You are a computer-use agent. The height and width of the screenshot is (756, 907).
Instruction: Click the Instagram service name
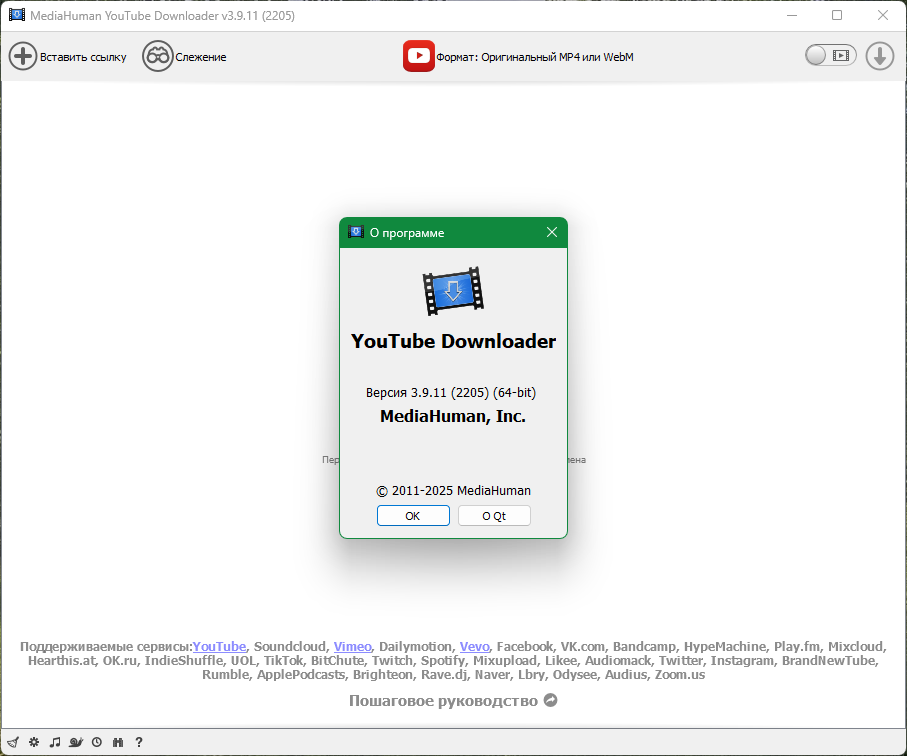point(742,661)
